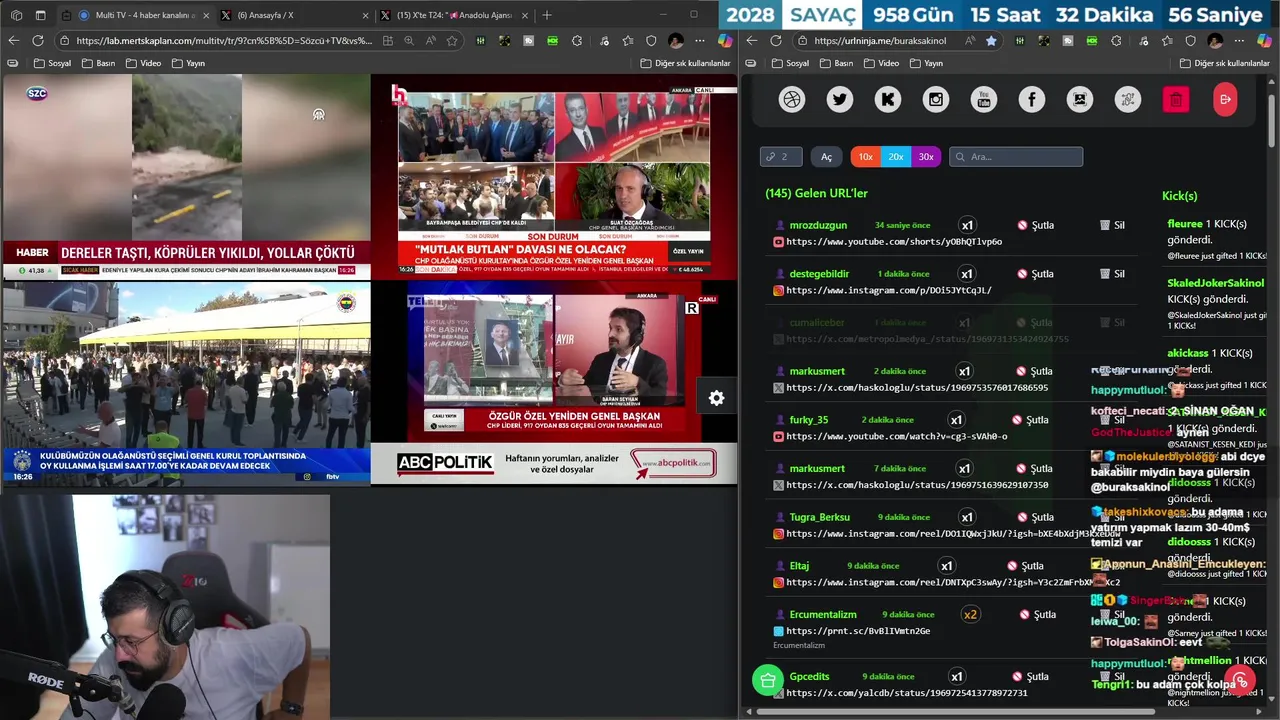Screen dimensions: 1280x720
Task: Open destegebildir's Instagram post link
Action: point(889,291)
